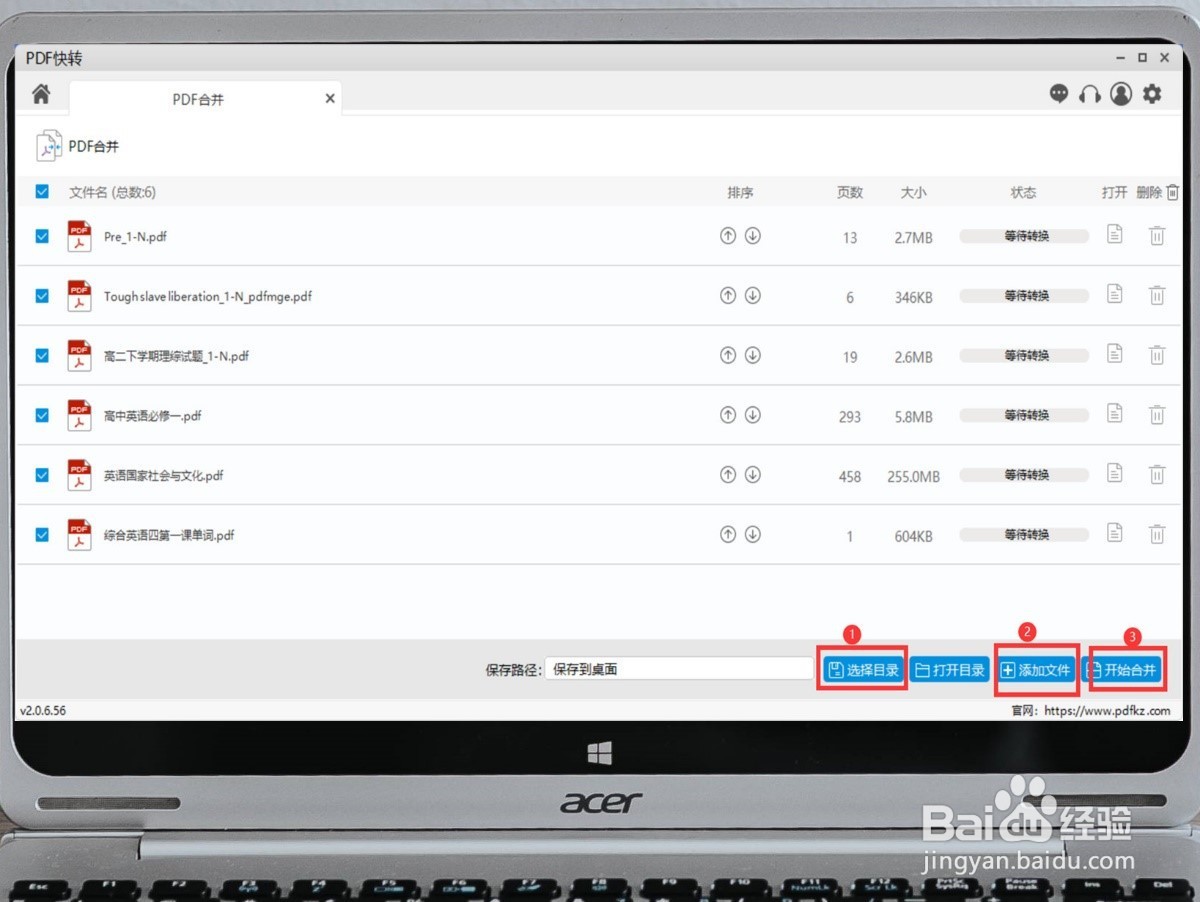Move 高中英语必修一.pdf down
Image resolution: width=1200 pixels, height=902 pixels.
(753, 415)
